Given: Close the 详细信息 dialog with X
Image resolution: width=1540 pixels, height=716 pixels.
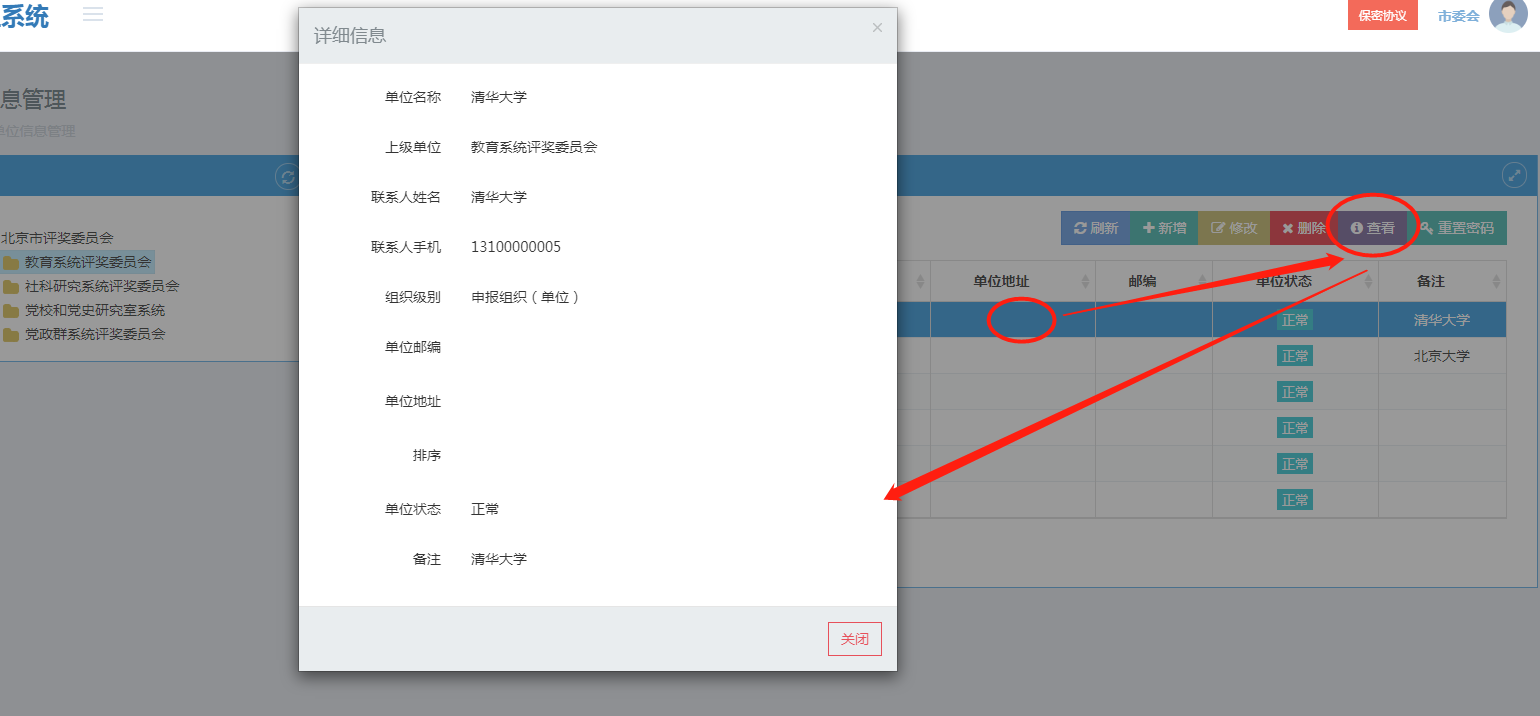Looking at the screenshot, I should [877, 28].
